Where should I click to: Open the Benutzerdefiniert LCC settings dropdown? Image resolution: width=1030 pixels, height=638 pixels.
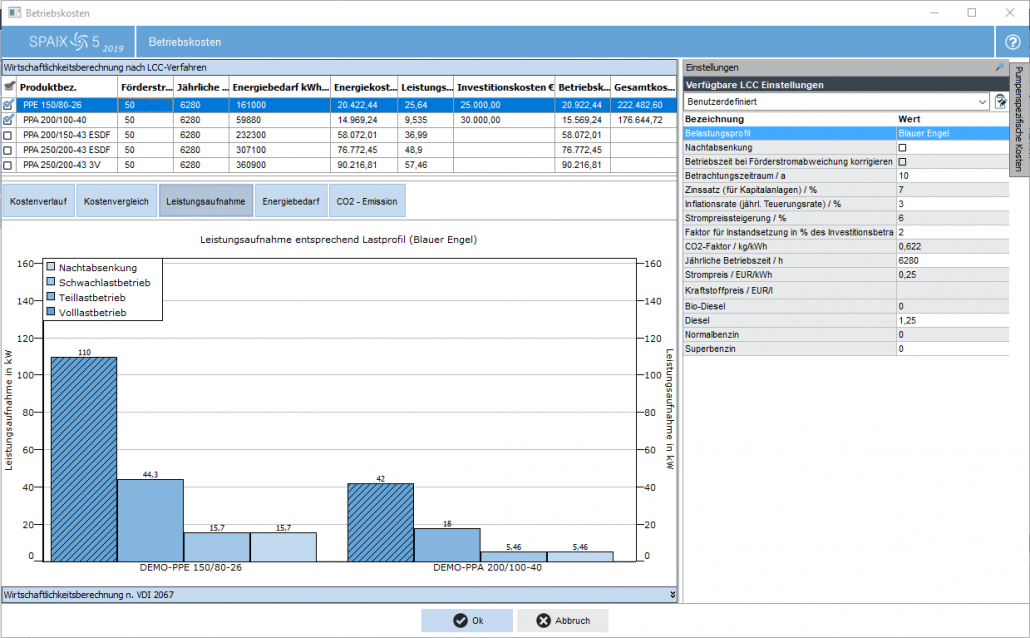(982, 101)
